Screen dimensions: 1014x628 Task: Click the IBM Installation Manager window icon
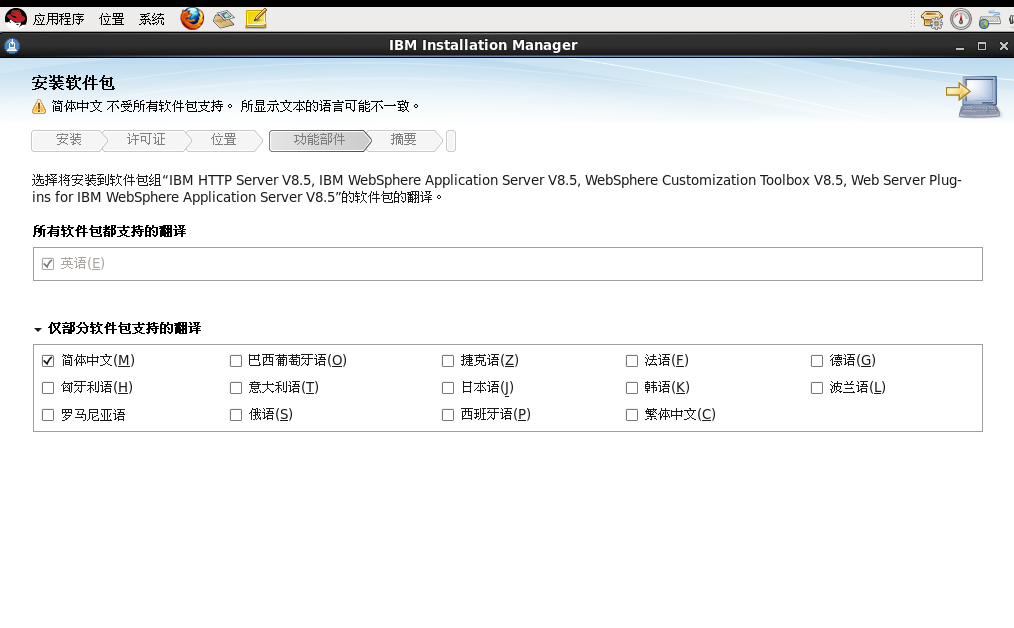12,45
